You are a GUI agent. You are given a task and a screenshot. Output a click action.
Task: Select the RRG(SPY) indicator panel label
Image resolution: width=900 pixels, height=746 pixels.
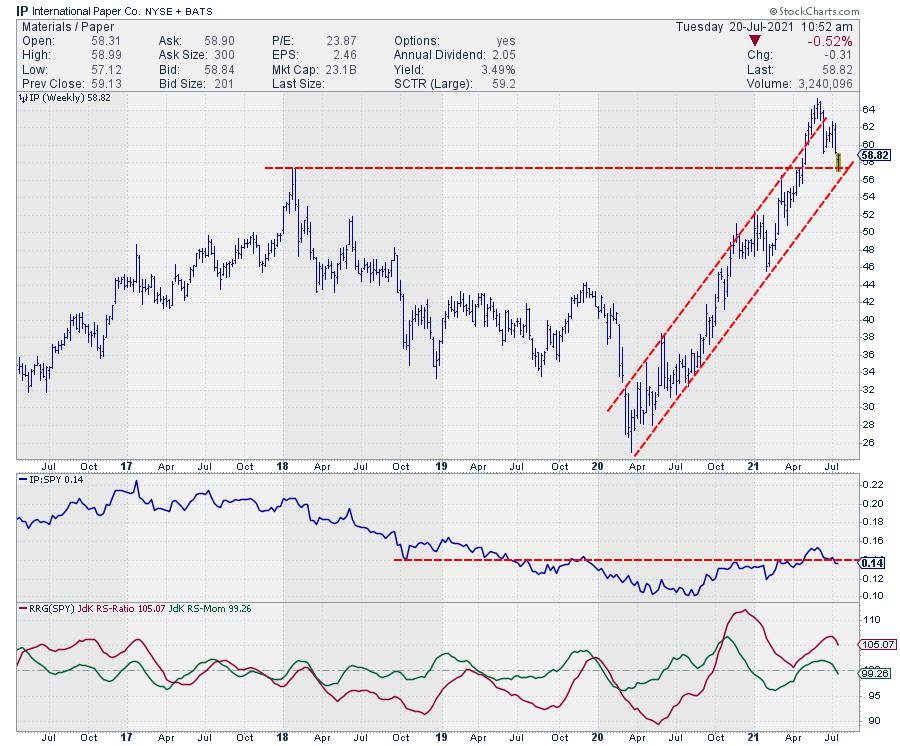52,606
